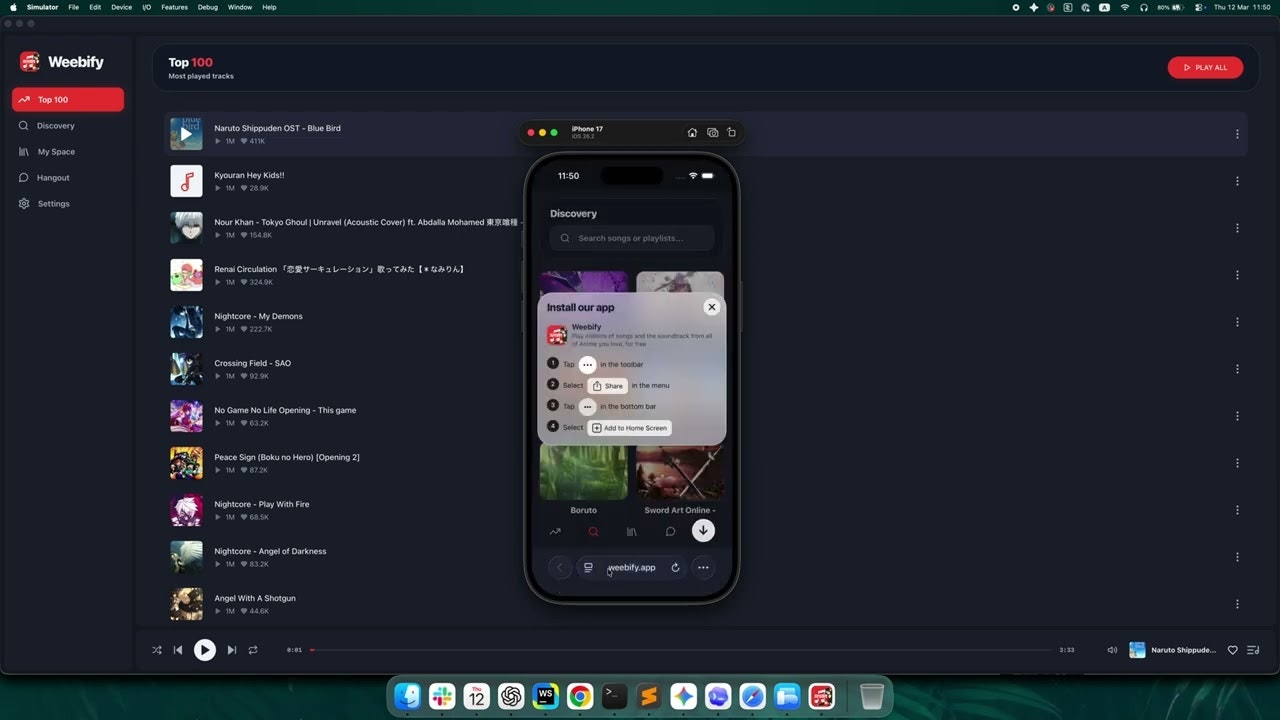
Task: Tap Safari's back button in the simulator
Action: coord(560,568)
